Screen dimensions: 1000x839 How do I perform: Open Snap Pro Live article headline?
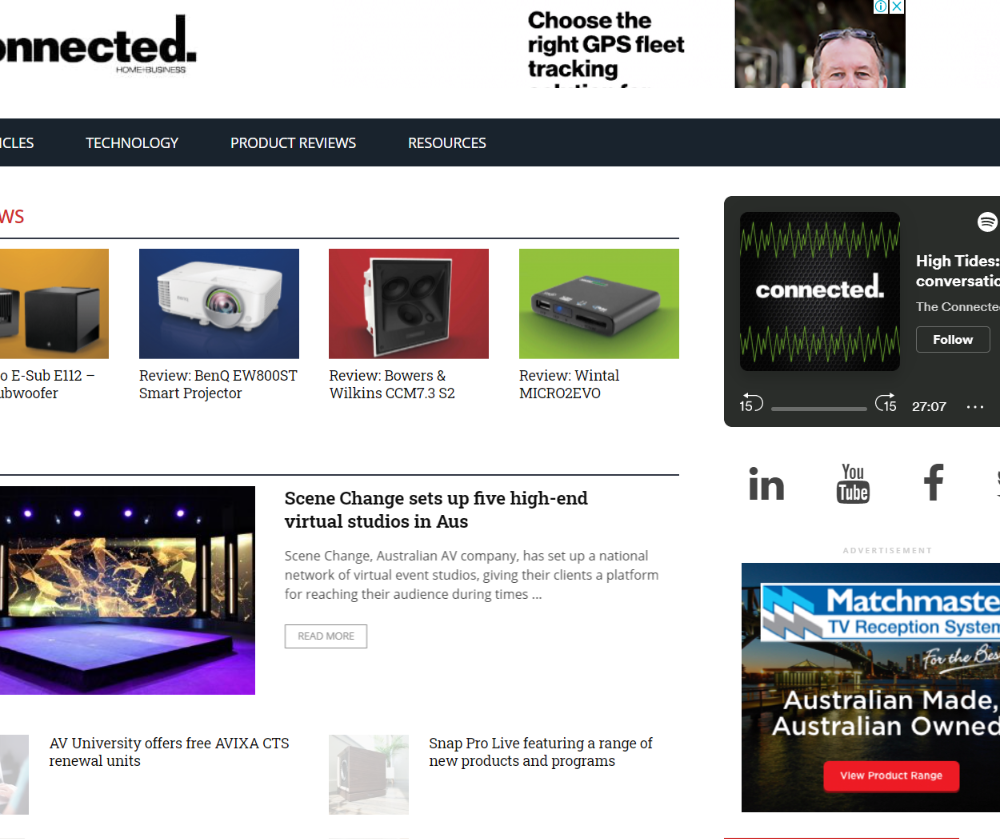tap(540, 752)
